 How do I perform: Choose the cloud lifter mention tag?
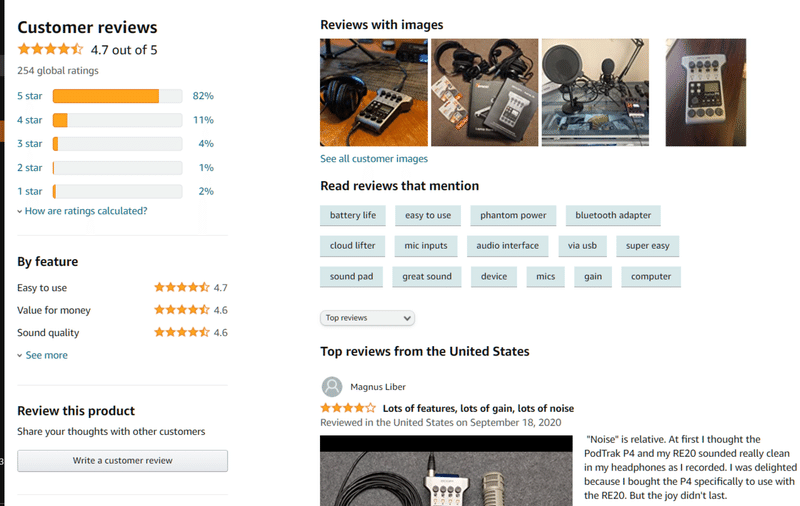pyautogui.click(x=352, y=246)
